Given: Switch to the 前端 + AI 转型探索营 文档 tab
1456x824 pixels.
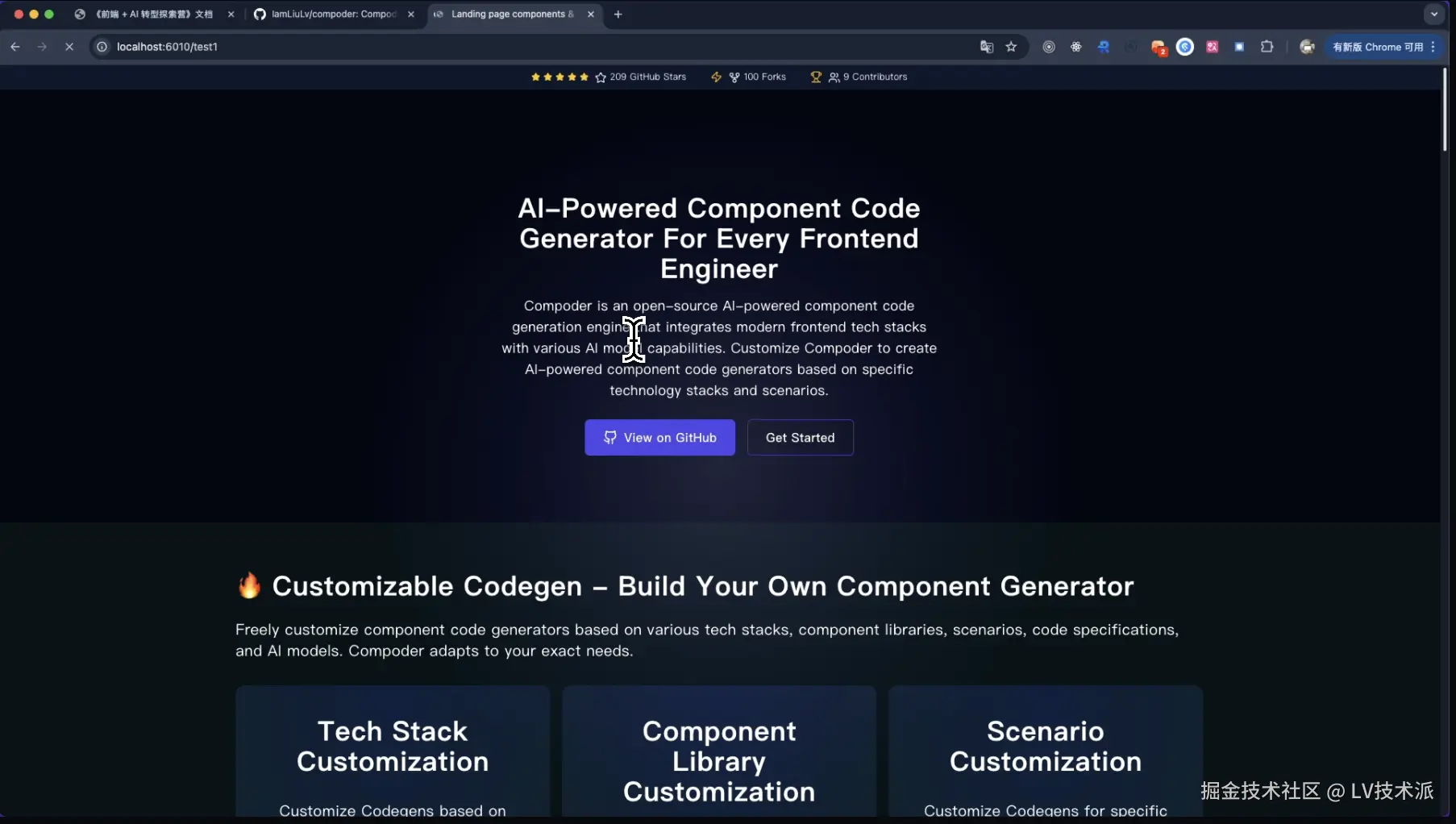Looking at the screenshot, I should (154, 14).
